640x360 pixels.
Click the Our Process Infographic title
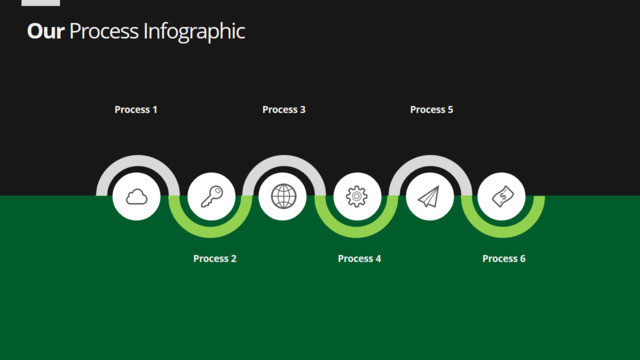point(136,31)
